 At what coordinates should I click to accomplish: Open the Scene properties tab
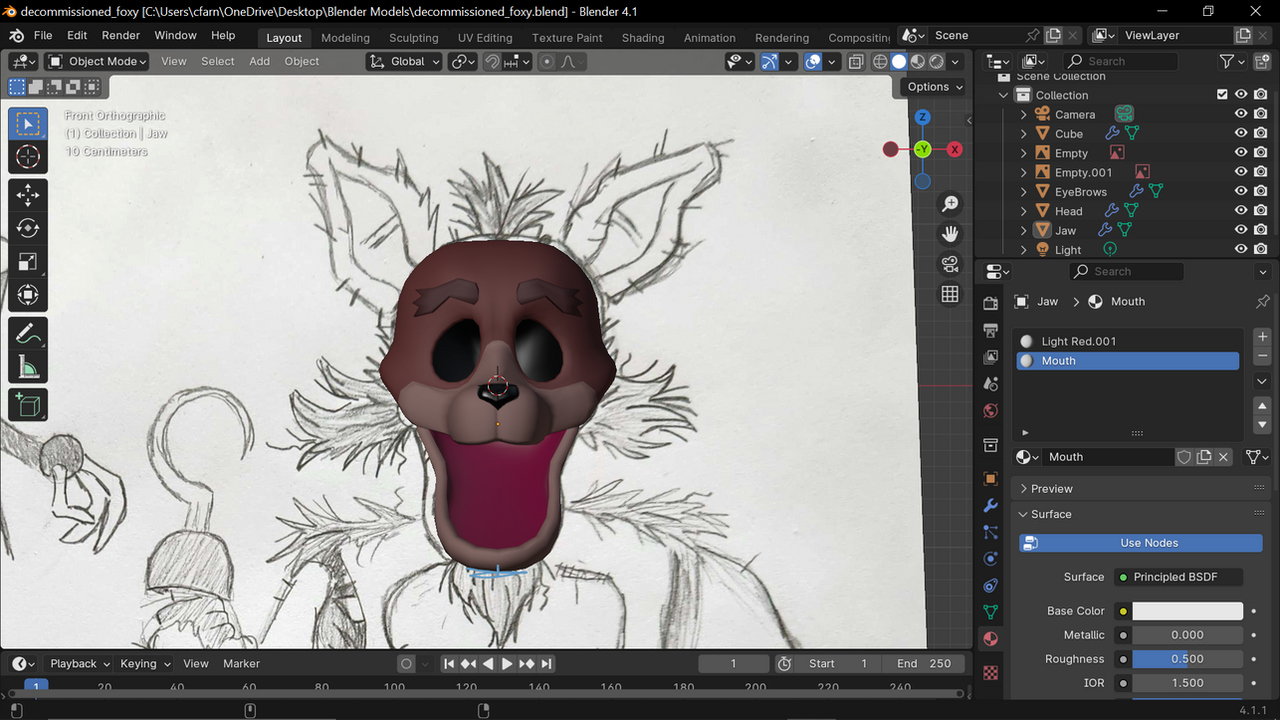coord(991,384)
